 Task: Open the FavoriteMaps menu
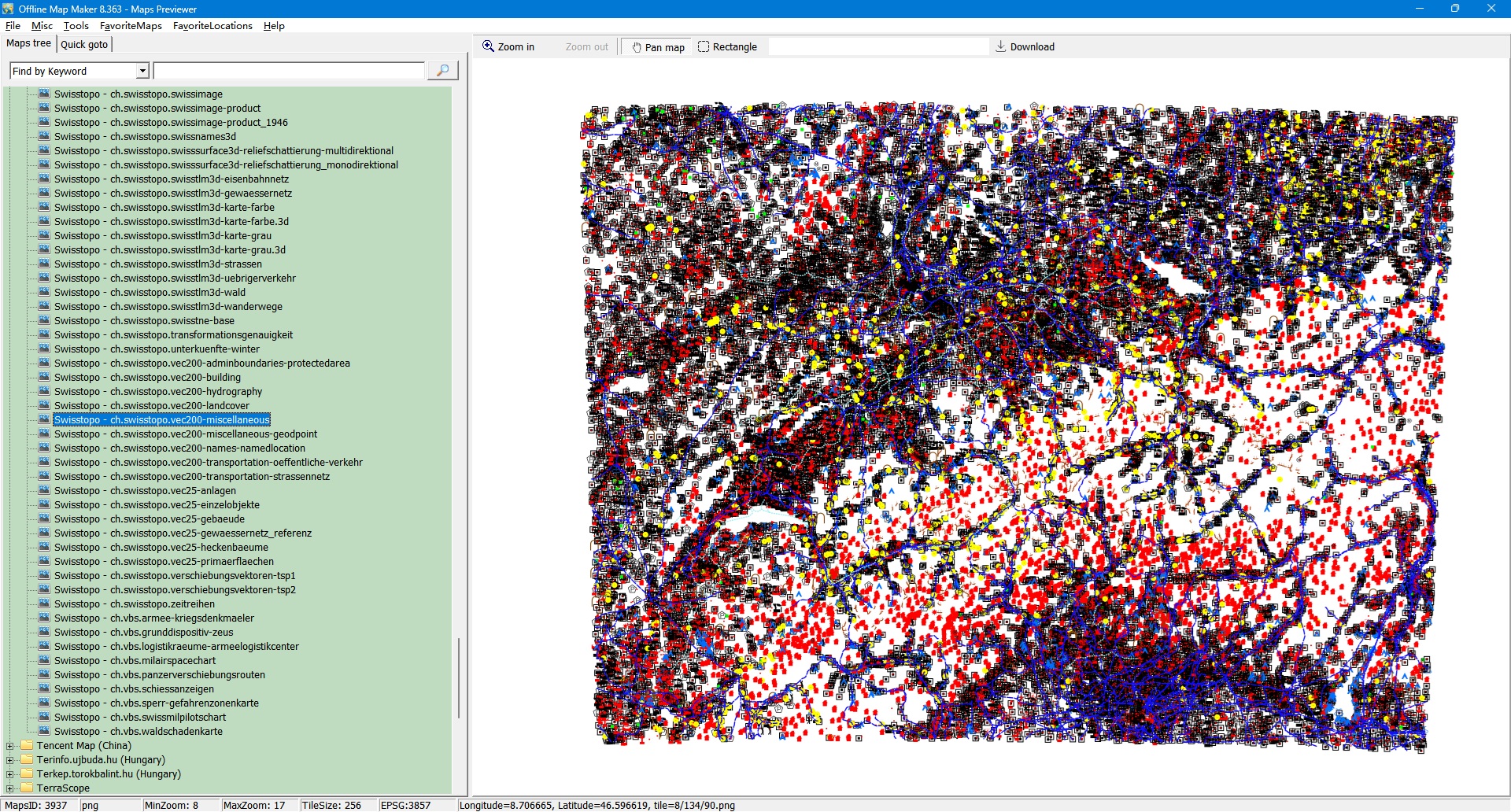[x=131, y=26]
